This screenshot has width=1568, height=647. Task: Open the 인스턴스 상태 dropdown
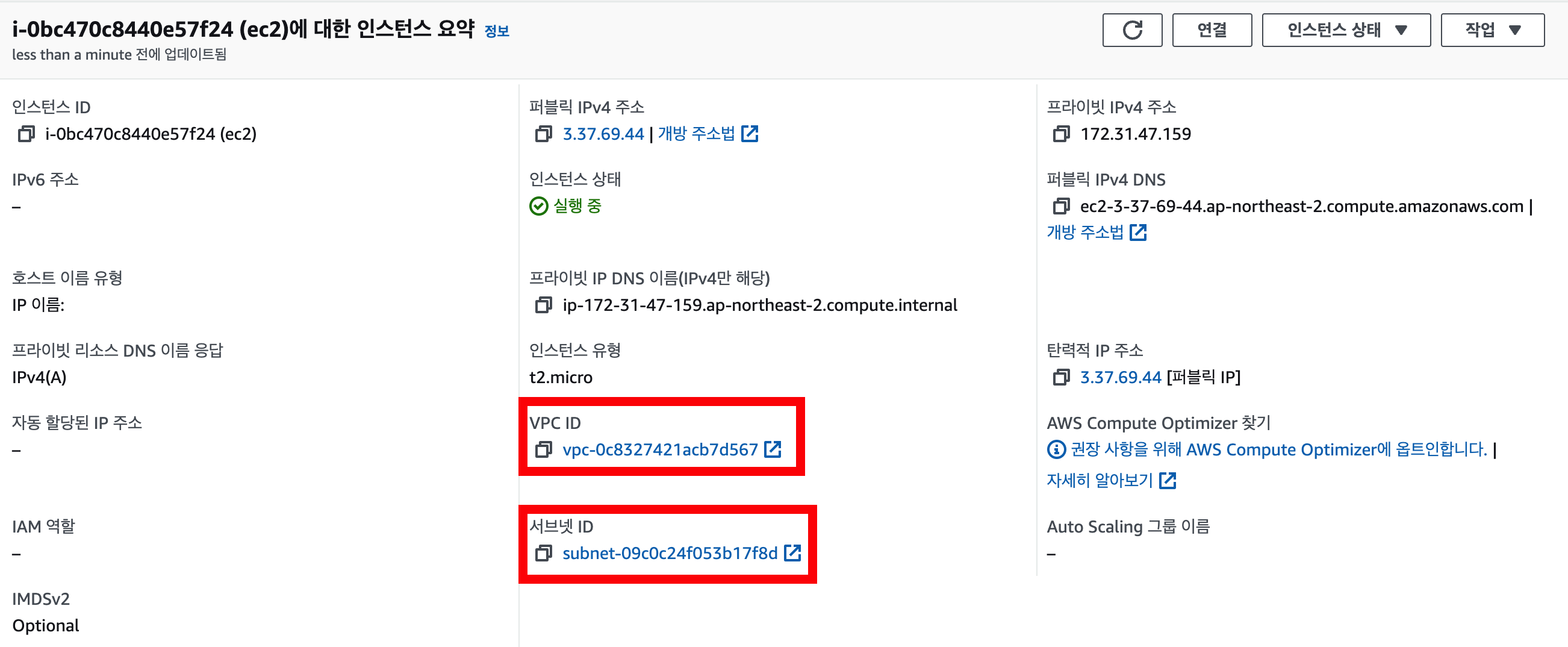pyautogui.click(x=1346, y=30)
